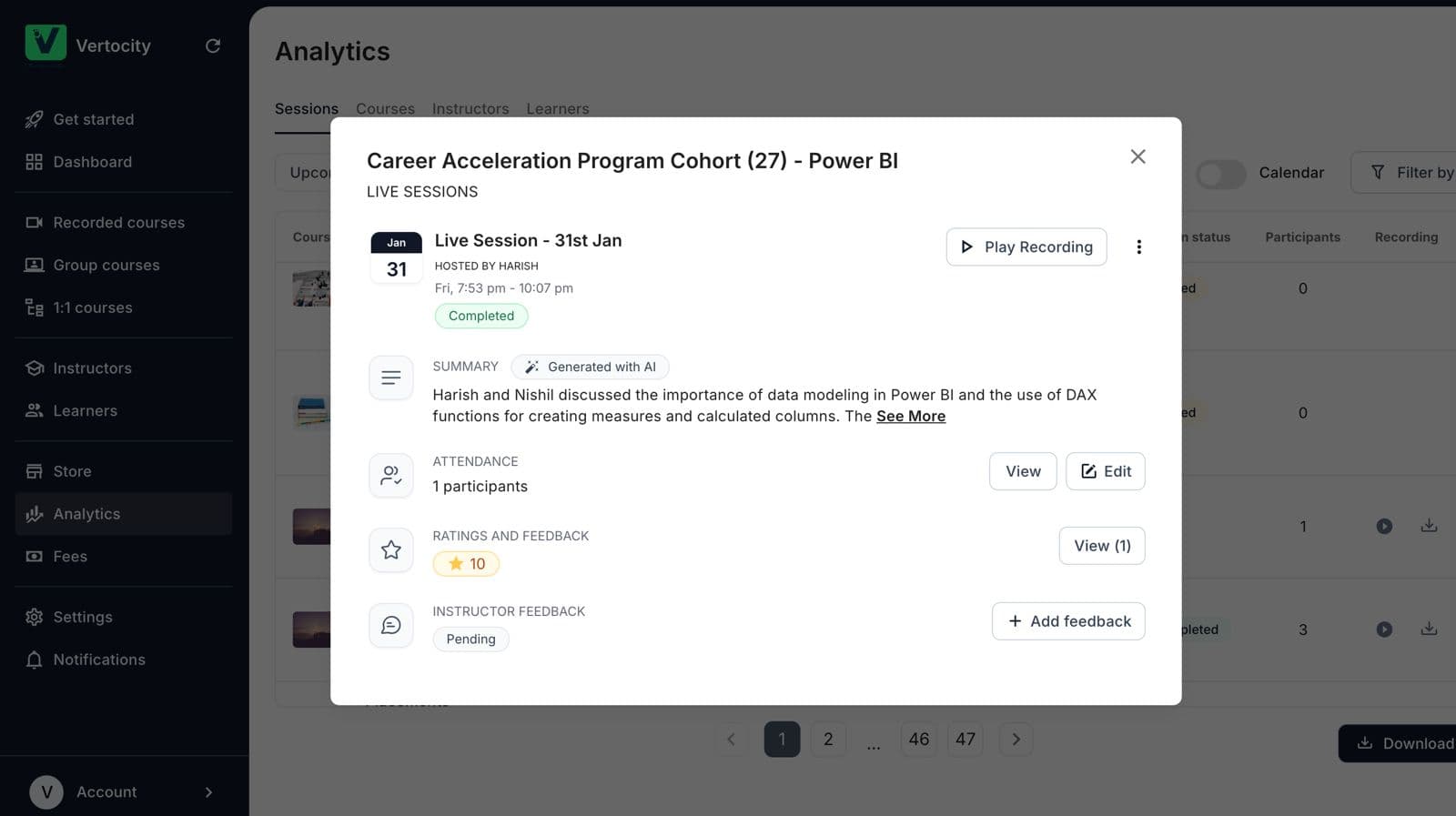Image resolution: width=1456 pixels, height=816 pixels.
Task: Close the Power BI session dialog
Action: (1137, 156)
